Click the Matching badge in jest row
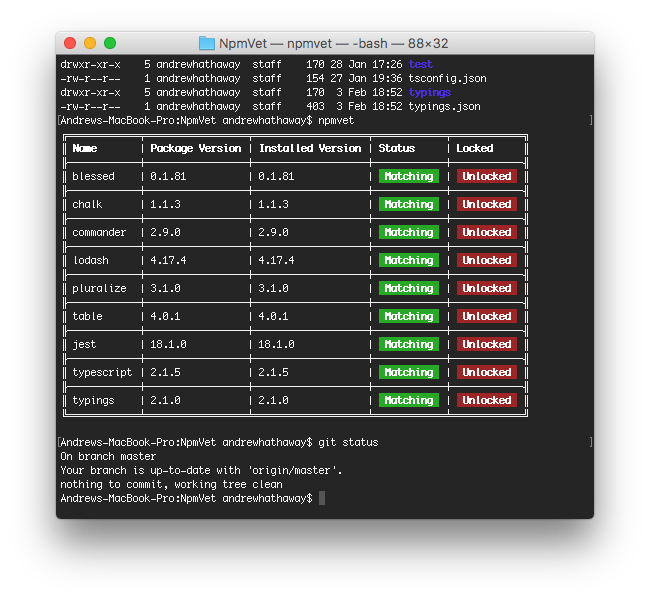Screen dimensions: 650x599 [x=409, y=344]
